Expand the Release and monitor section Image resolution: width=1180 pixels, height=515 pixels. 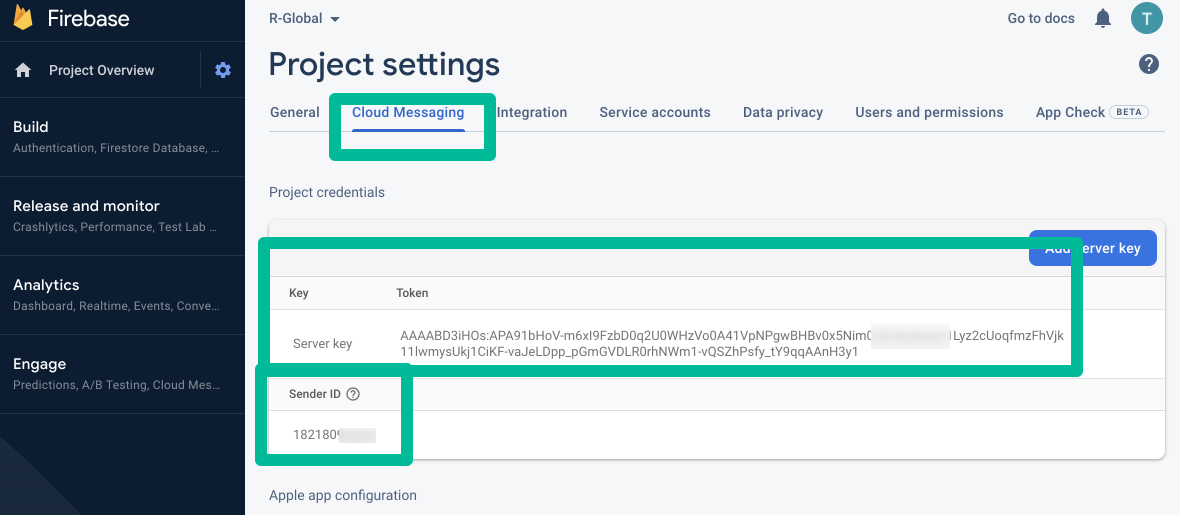[122, 216]
